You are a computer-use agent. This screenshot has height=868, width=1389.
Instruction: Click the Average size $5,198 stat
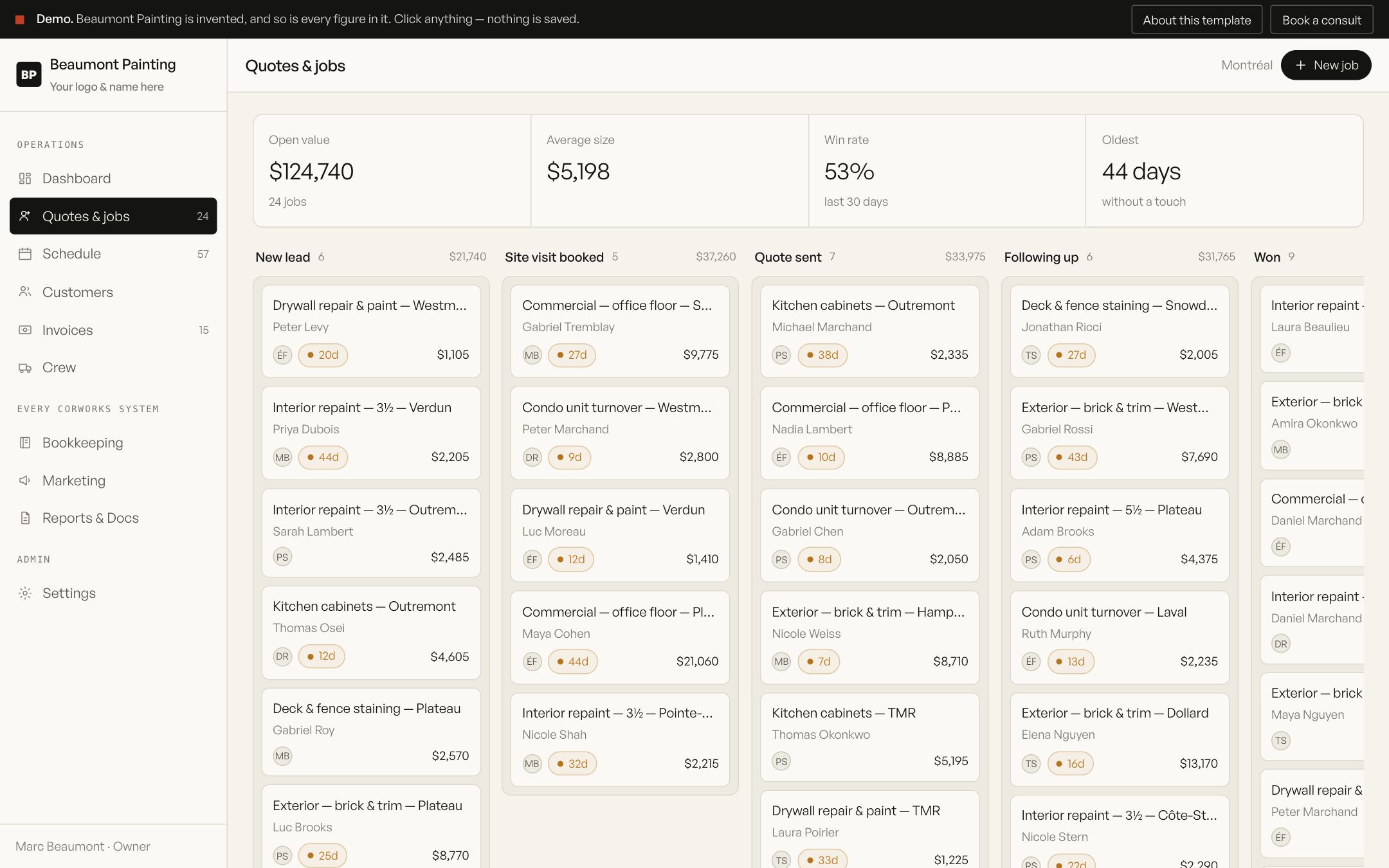[669, 170]
